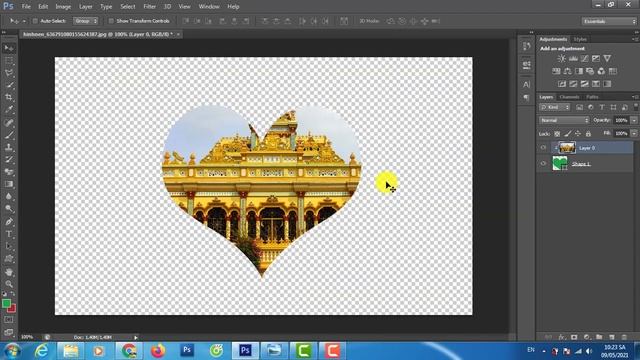Open Chrome from the Windows taskbar
This screenshot has height=360, width=640.
129,351
